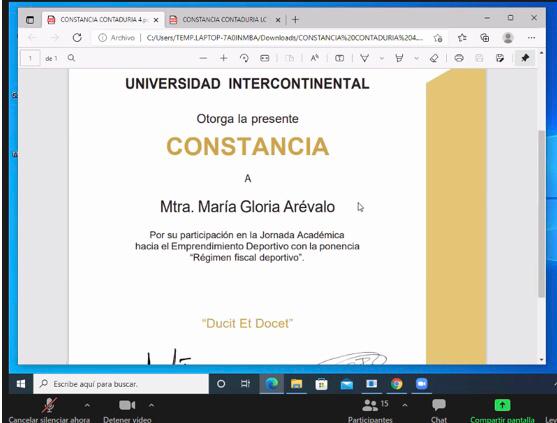
Task: Click the CONSTANCIA heading text
Action: [248, 146]
